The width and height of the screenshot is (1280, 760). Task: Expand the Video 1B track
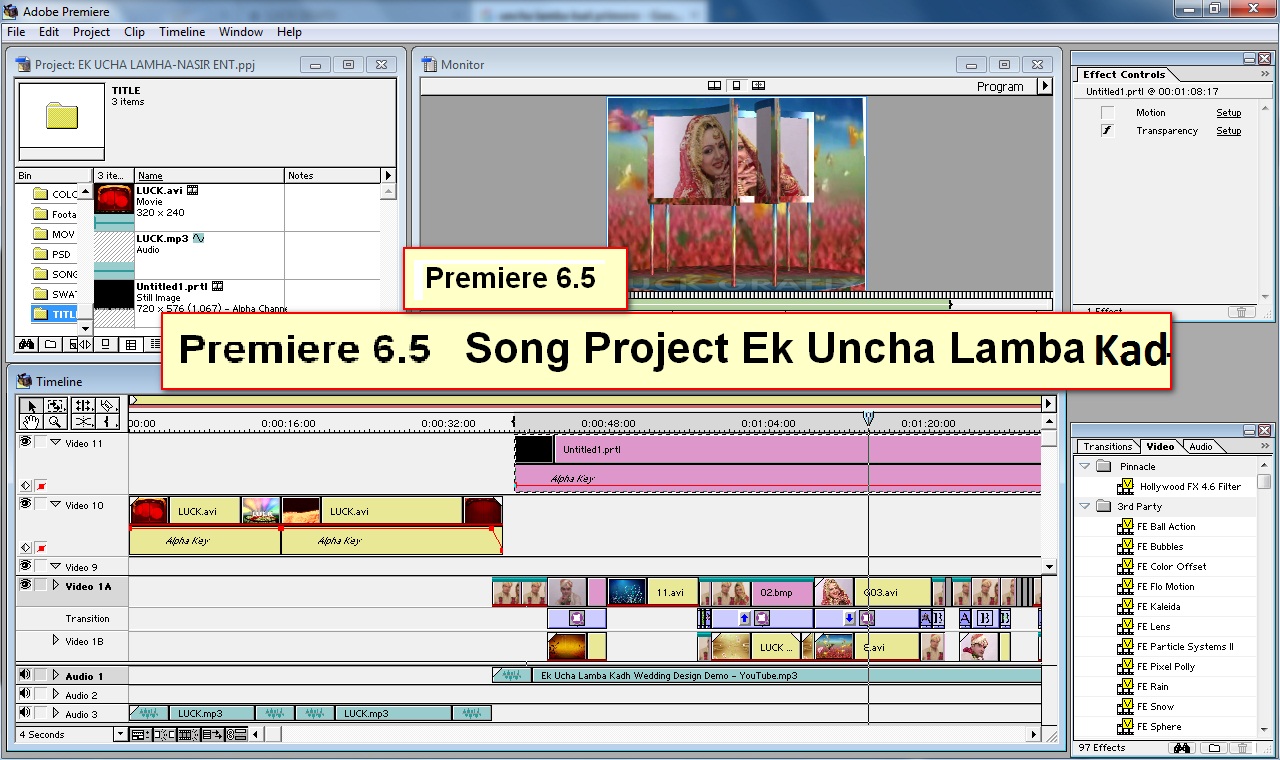(x=56, y=640)
